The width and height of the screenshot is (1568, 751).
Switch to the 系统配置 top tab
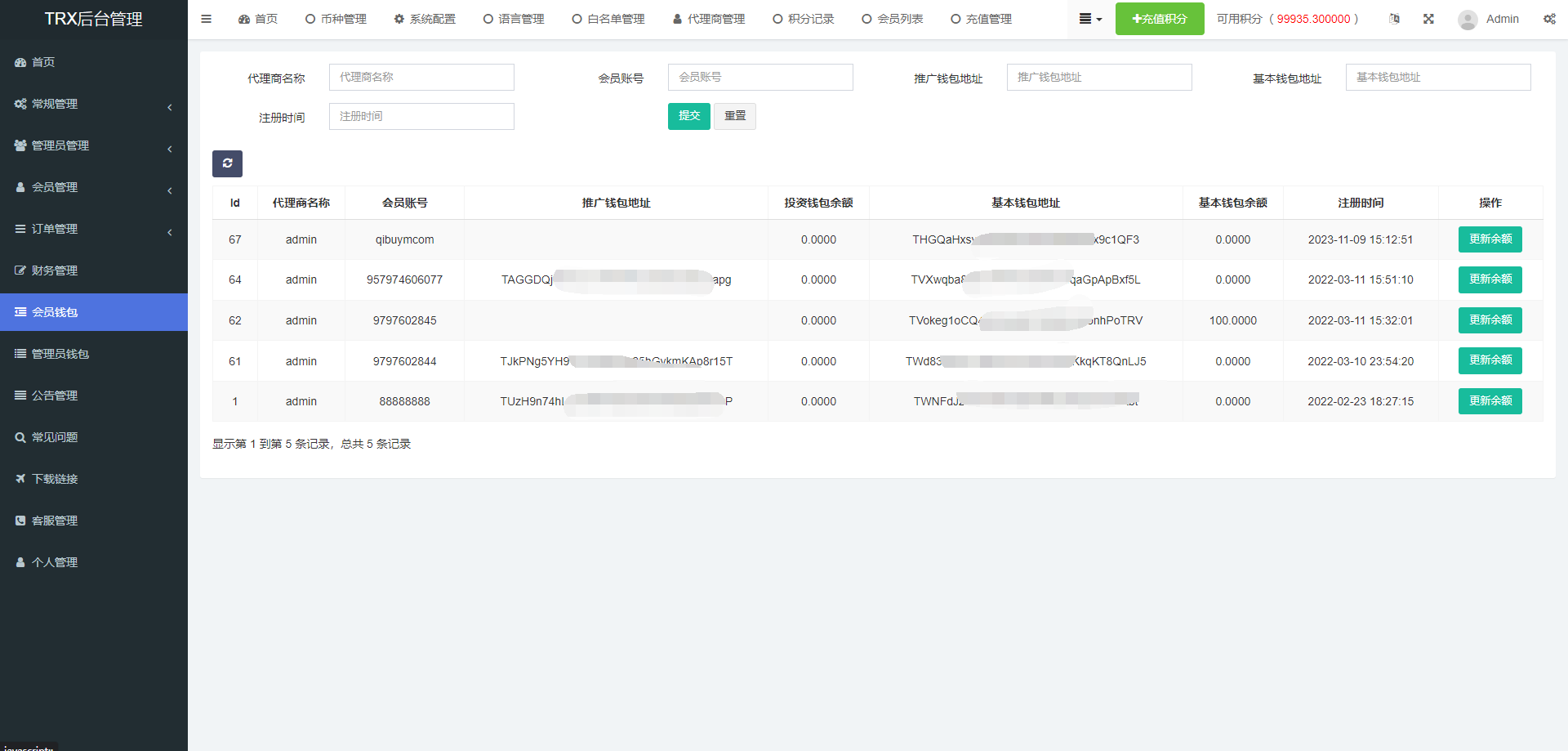click(425, 19)
